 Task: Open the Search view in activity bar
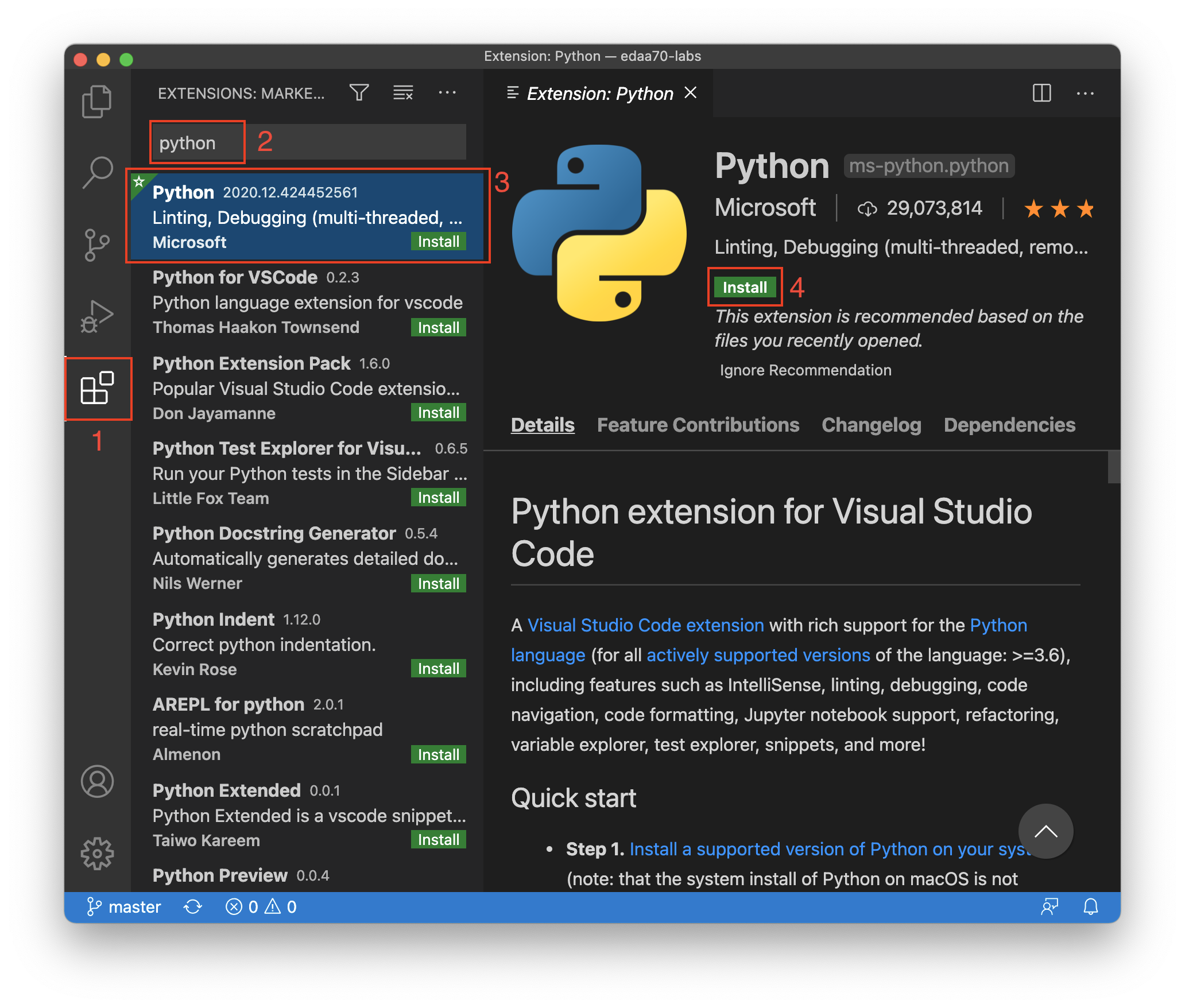pyautogui.click(x=97, y=173)
